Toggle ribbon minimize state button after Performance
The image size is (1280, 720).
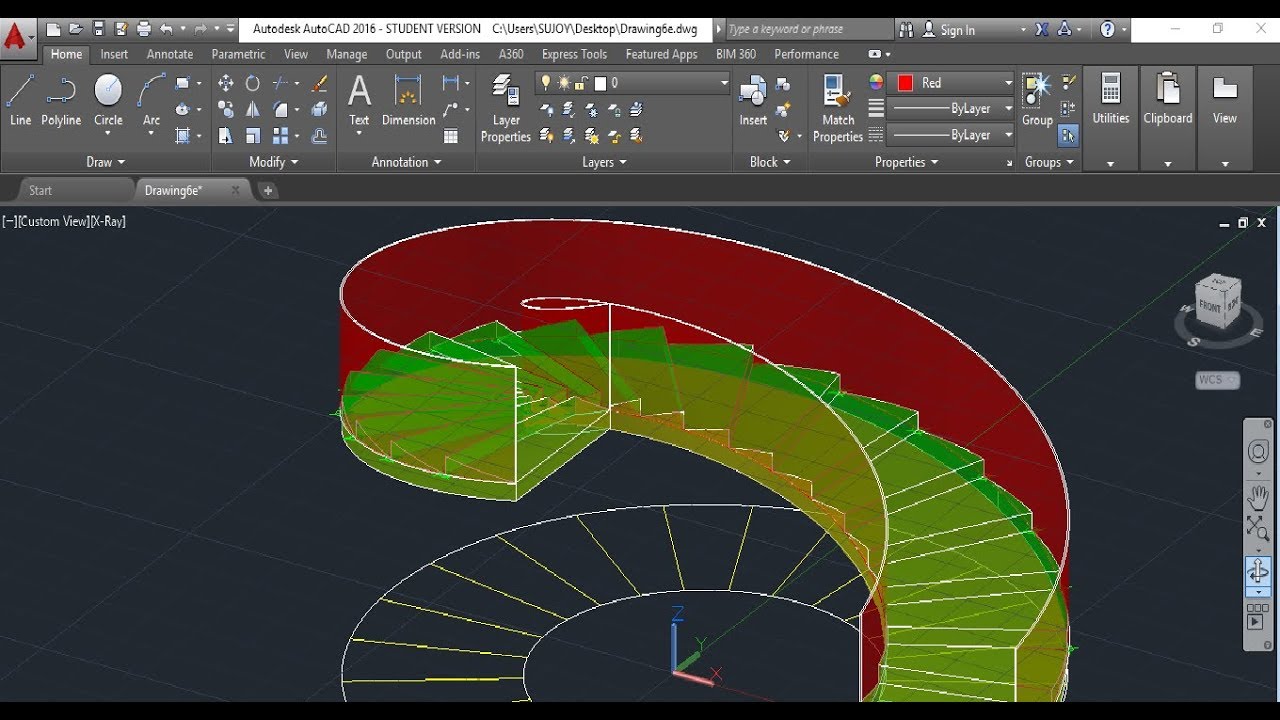coord(875,54)
